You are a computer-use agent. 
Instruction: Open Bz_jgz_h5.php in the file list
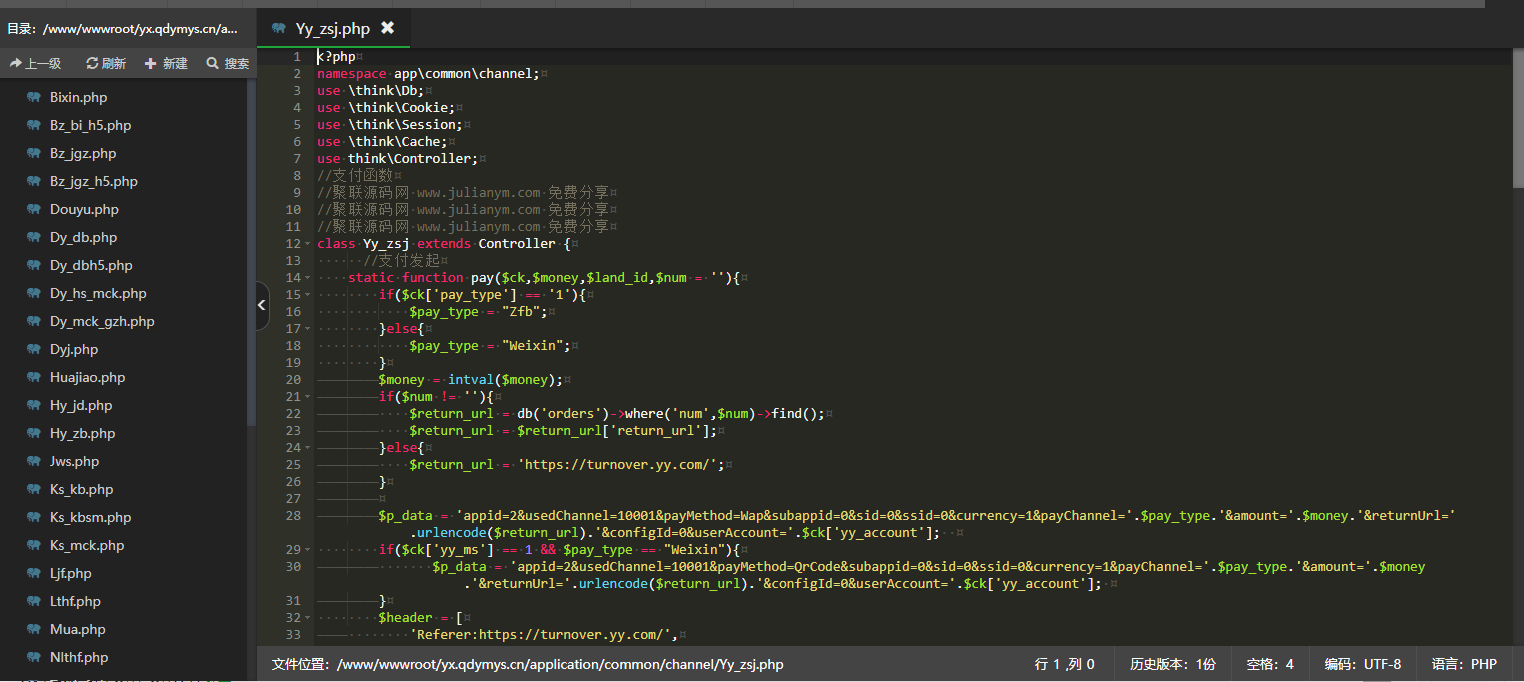[94, 181]
